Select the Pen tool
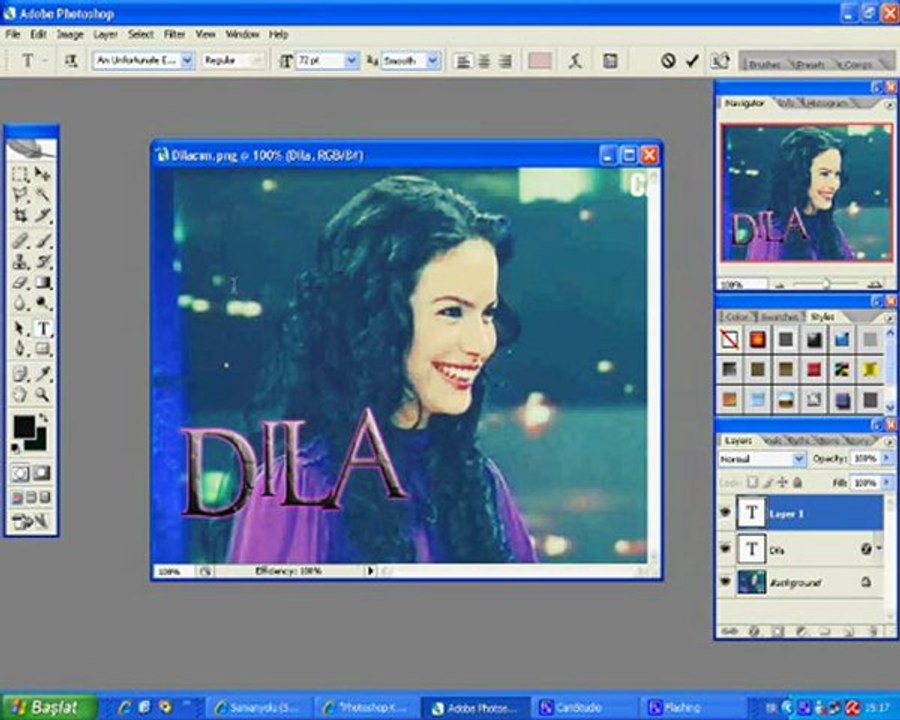900x720 pixels. [20, 349]
